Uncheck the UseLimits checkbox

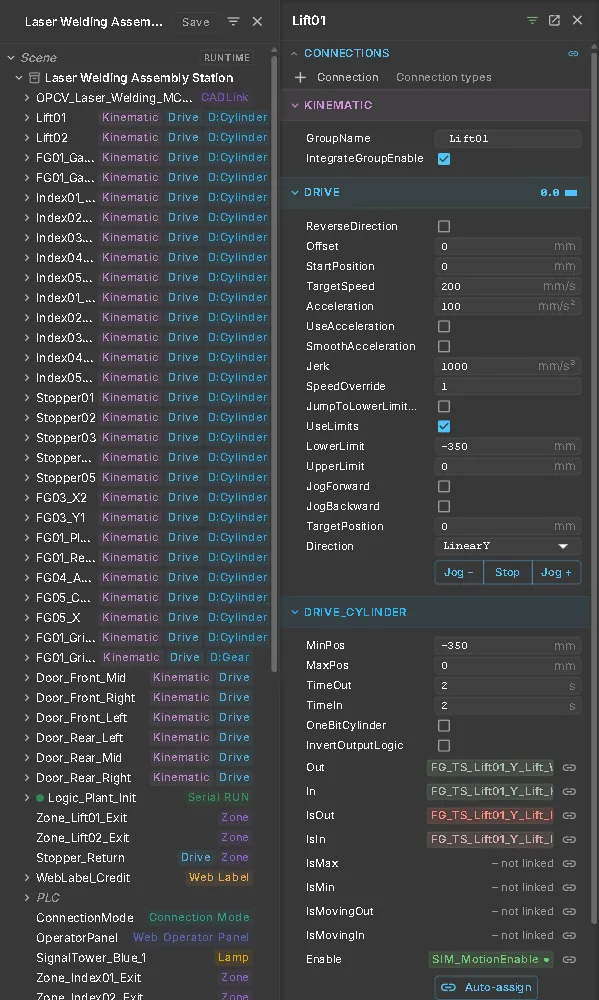click(x=444, y=426)
